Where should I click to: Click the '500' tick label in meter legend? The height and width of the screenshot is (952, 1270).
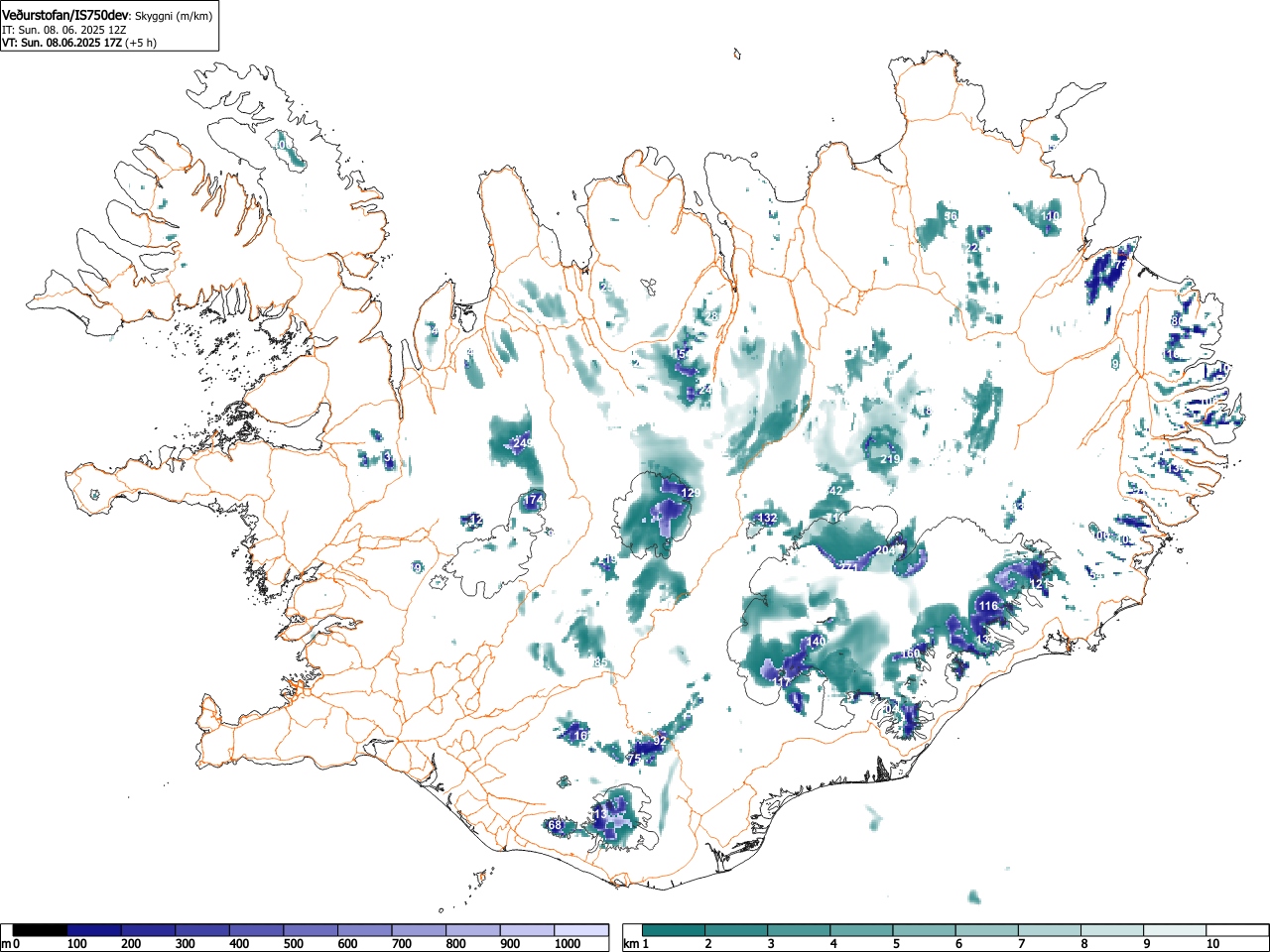pos(293,944)
